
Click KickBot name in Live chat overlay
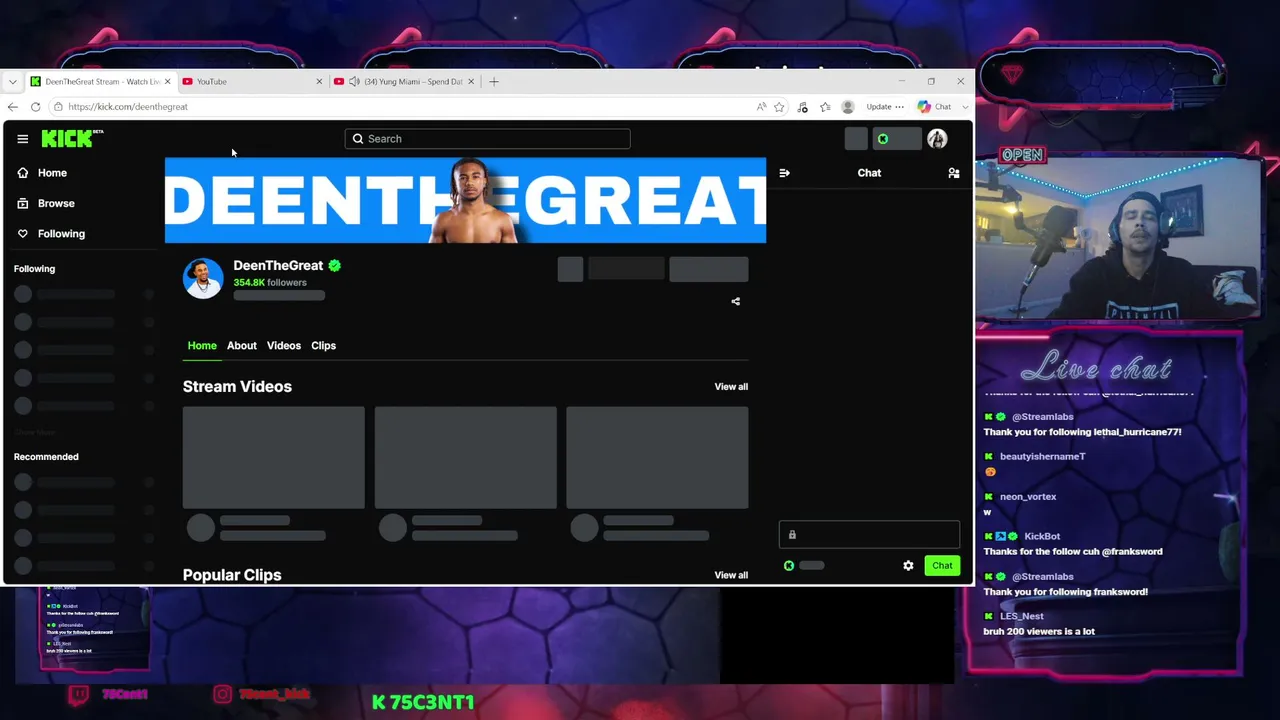click(1042, 537)
